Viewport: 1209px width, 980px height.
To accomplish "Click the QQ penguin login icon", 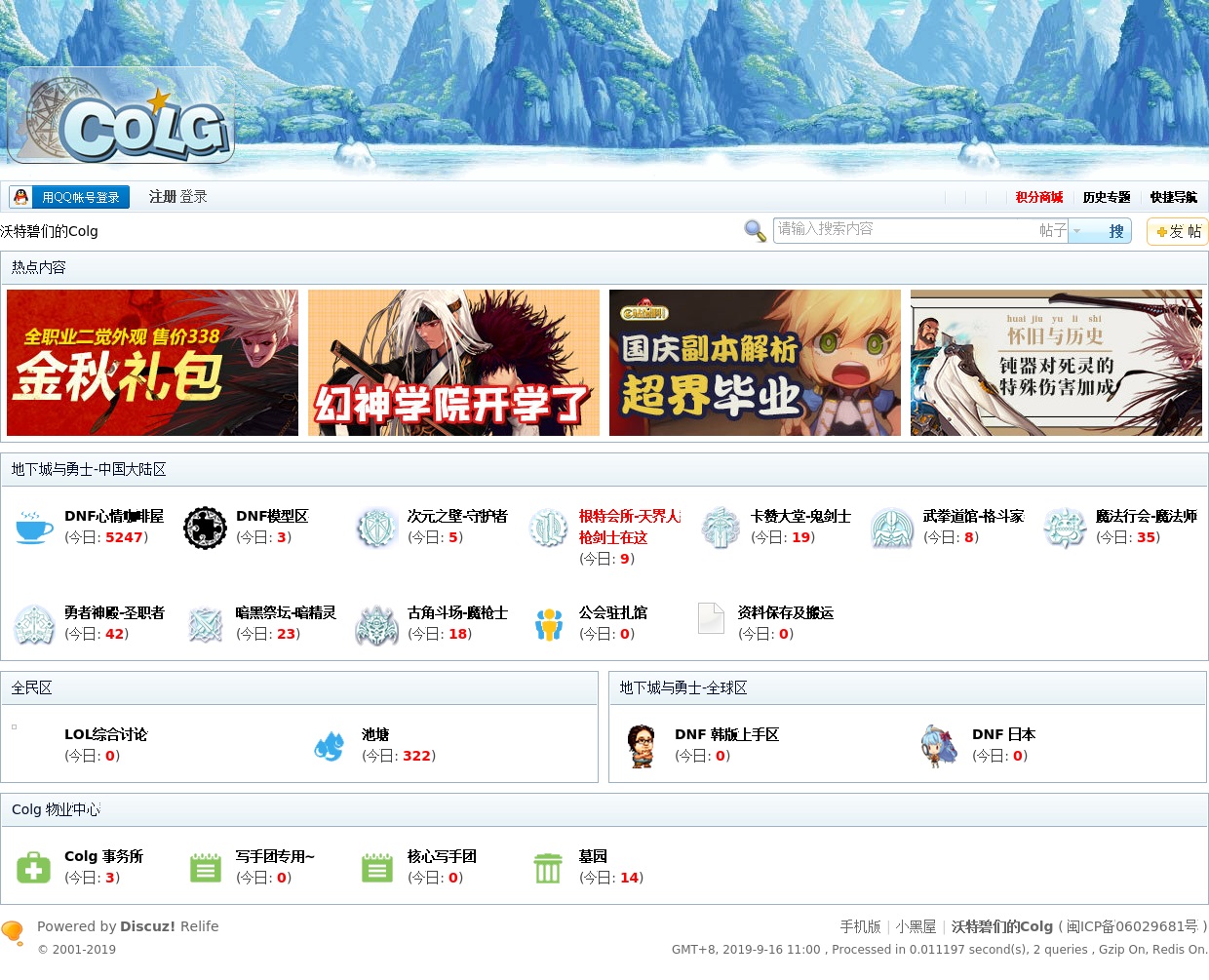I will pos(20,197).
